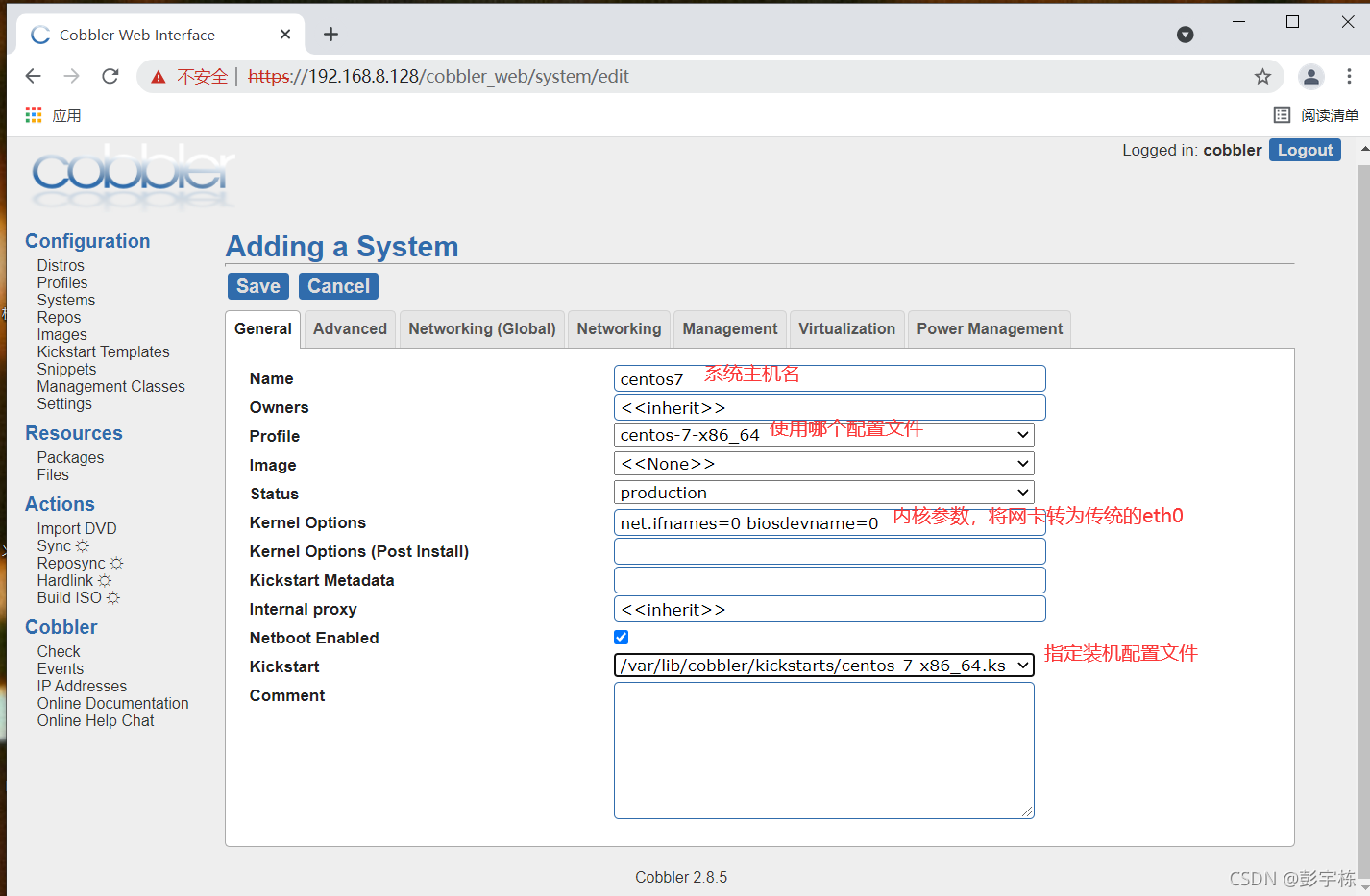1370x896 pixels.
Task: Bookmark page with the star icon
Action: click(1262, 76)
